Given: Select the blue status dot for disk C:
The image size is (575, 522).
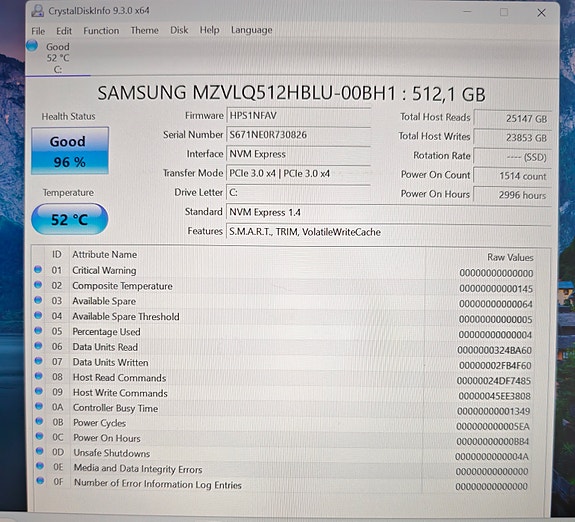Looking at the screenshot, I should tap(32, 46).
